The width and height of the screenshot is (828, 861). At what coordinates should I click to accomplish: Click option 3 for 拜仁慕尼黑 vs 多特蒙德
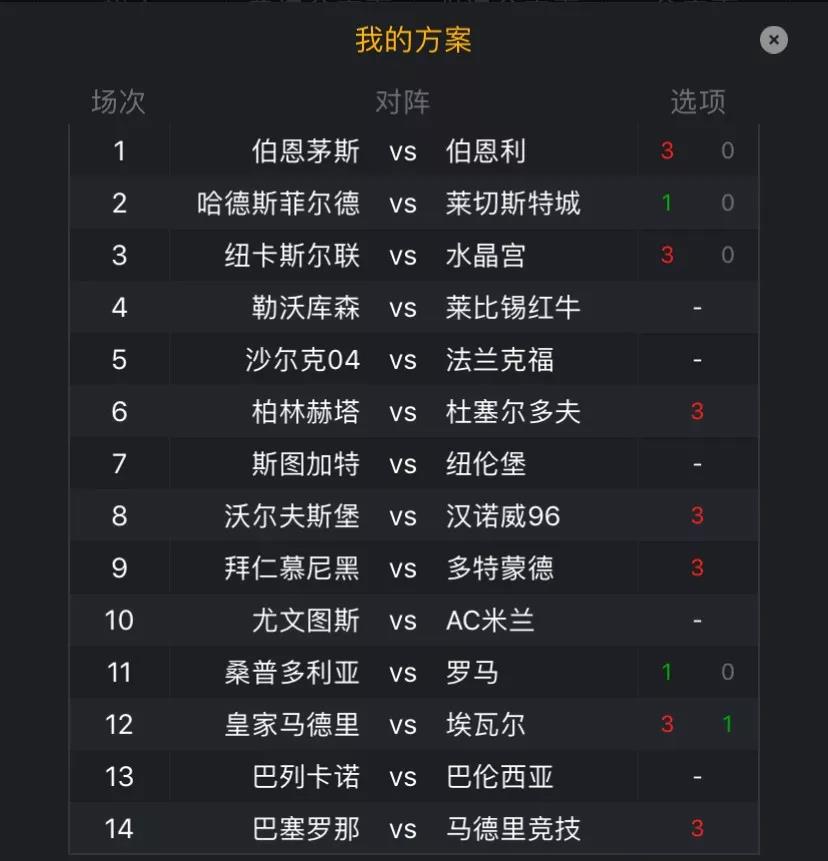[x=697, y=568]
